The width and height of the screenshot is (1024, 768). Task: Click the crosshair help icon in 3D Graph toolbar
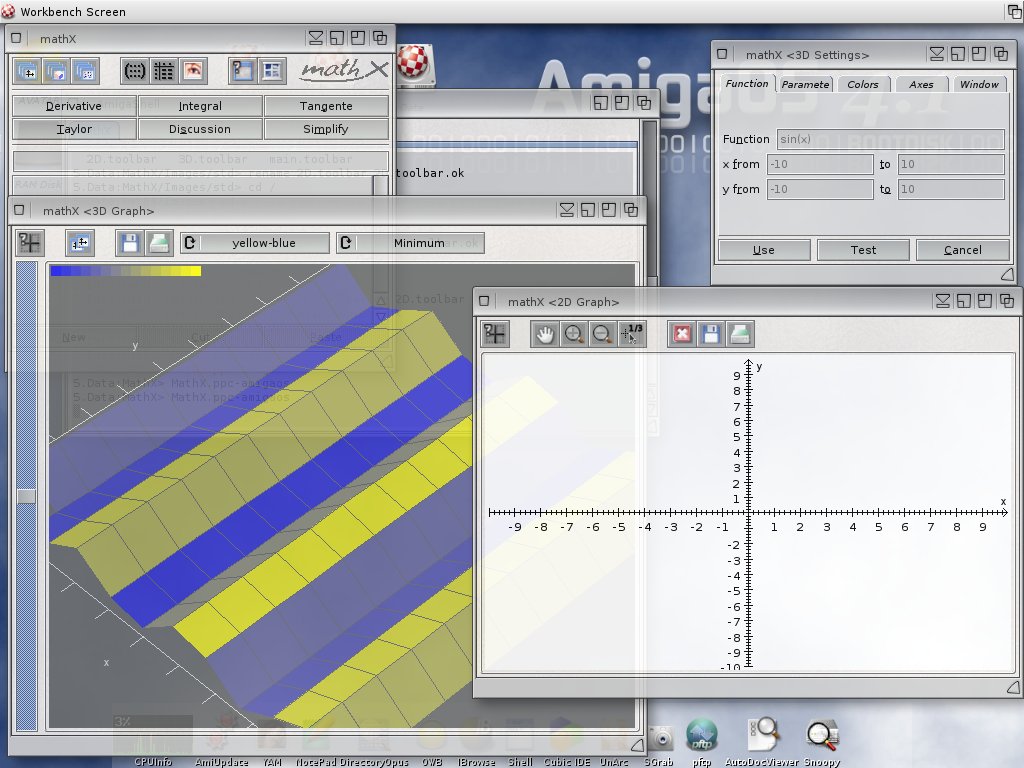click(x=29, y=243)
